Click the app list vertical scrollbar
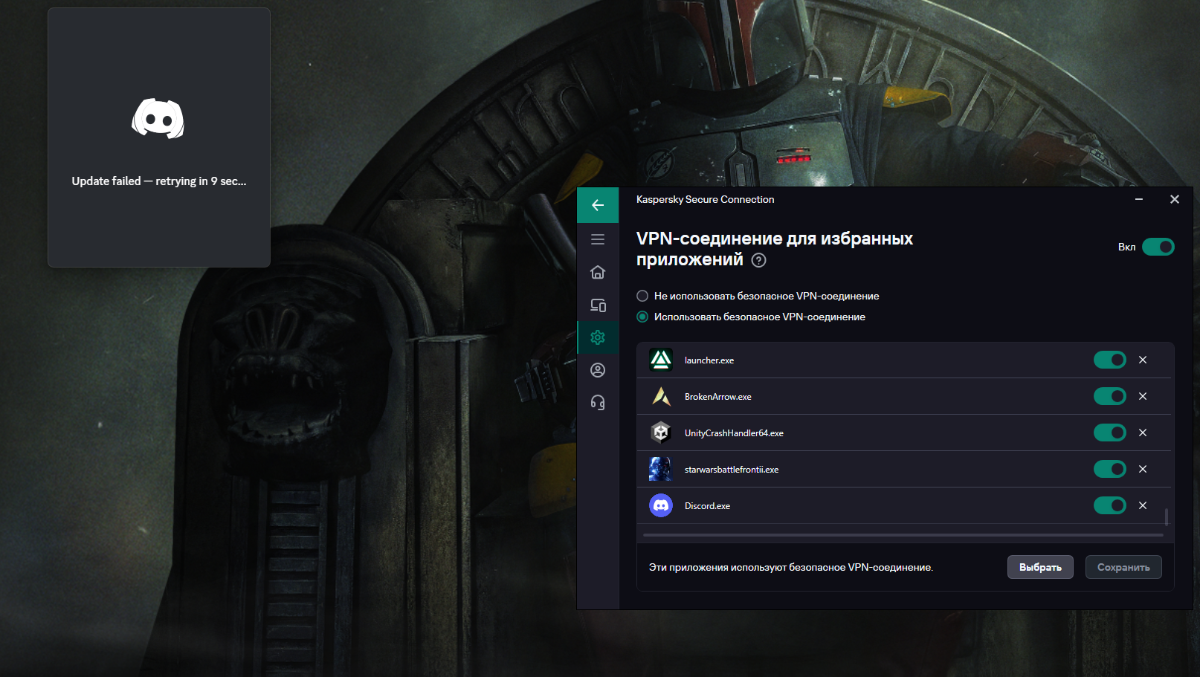 tap(1166, 516)
